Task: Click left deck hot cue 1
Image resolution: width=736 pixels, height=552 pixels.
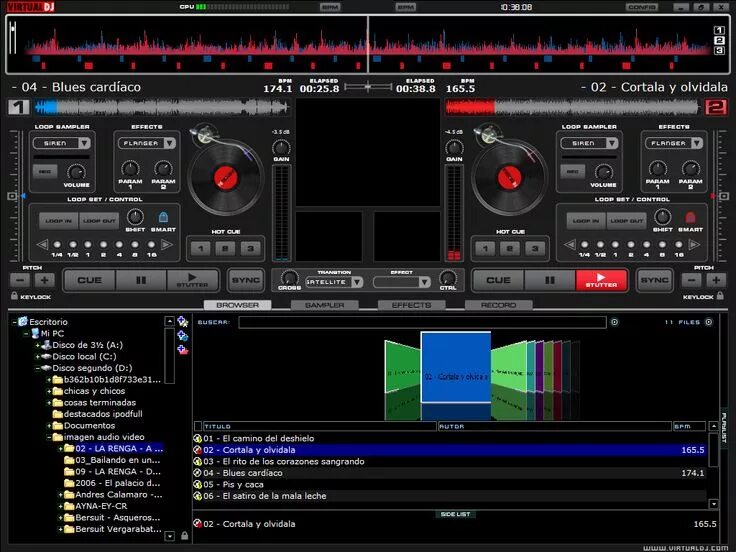Action: (x=200, y=248)
